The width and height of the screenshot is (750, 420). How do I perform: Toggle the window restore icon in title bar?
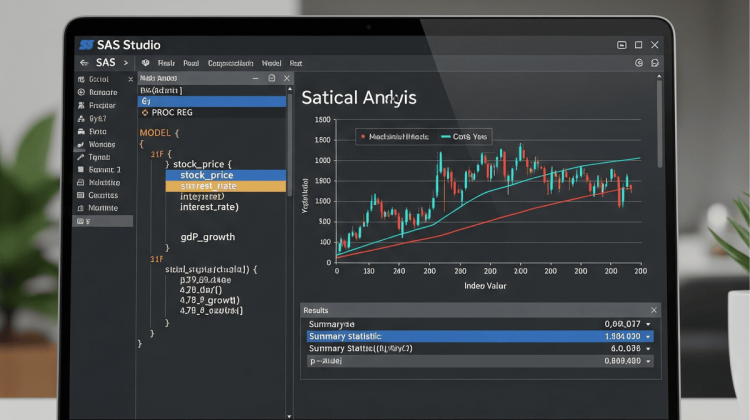622,45
